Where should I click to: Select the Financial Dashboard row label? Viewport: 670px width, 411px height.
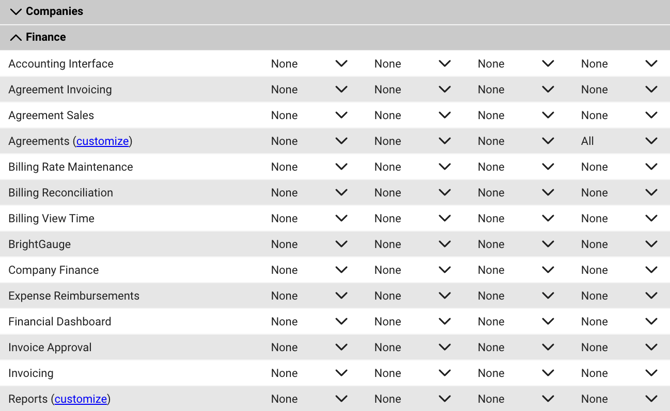pyautogui.click(x=59, y=322)
